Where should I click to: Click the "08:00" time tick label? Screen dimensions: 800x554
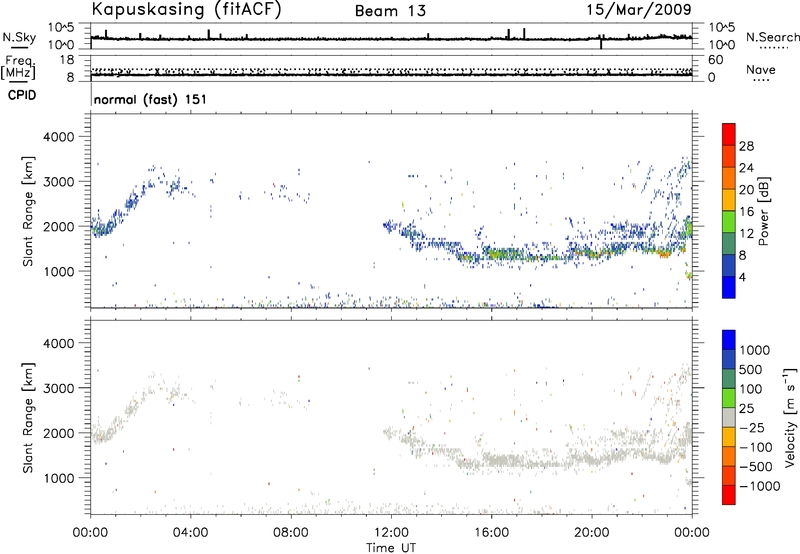coord(291,533)
